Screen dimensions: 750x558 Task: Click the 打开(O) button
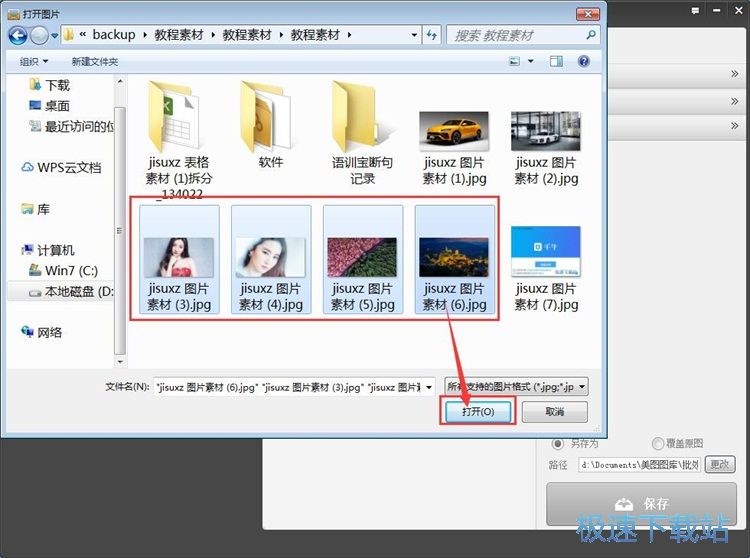[477, 411]
